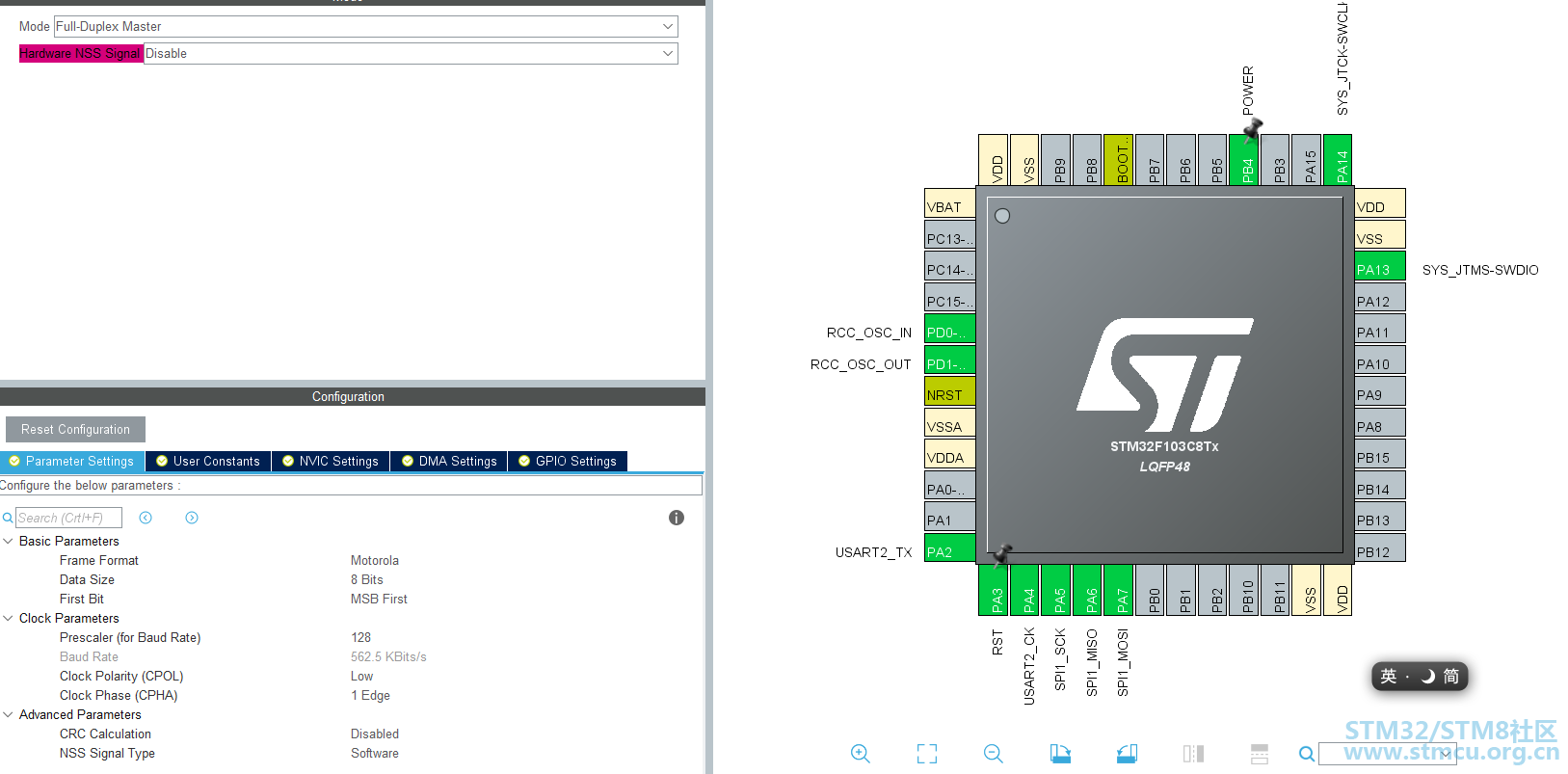Open the Mode dropdown Full-Duplex Master
Image resolution: width=1568 pixels, height=774 pixels.
point(366,27)
